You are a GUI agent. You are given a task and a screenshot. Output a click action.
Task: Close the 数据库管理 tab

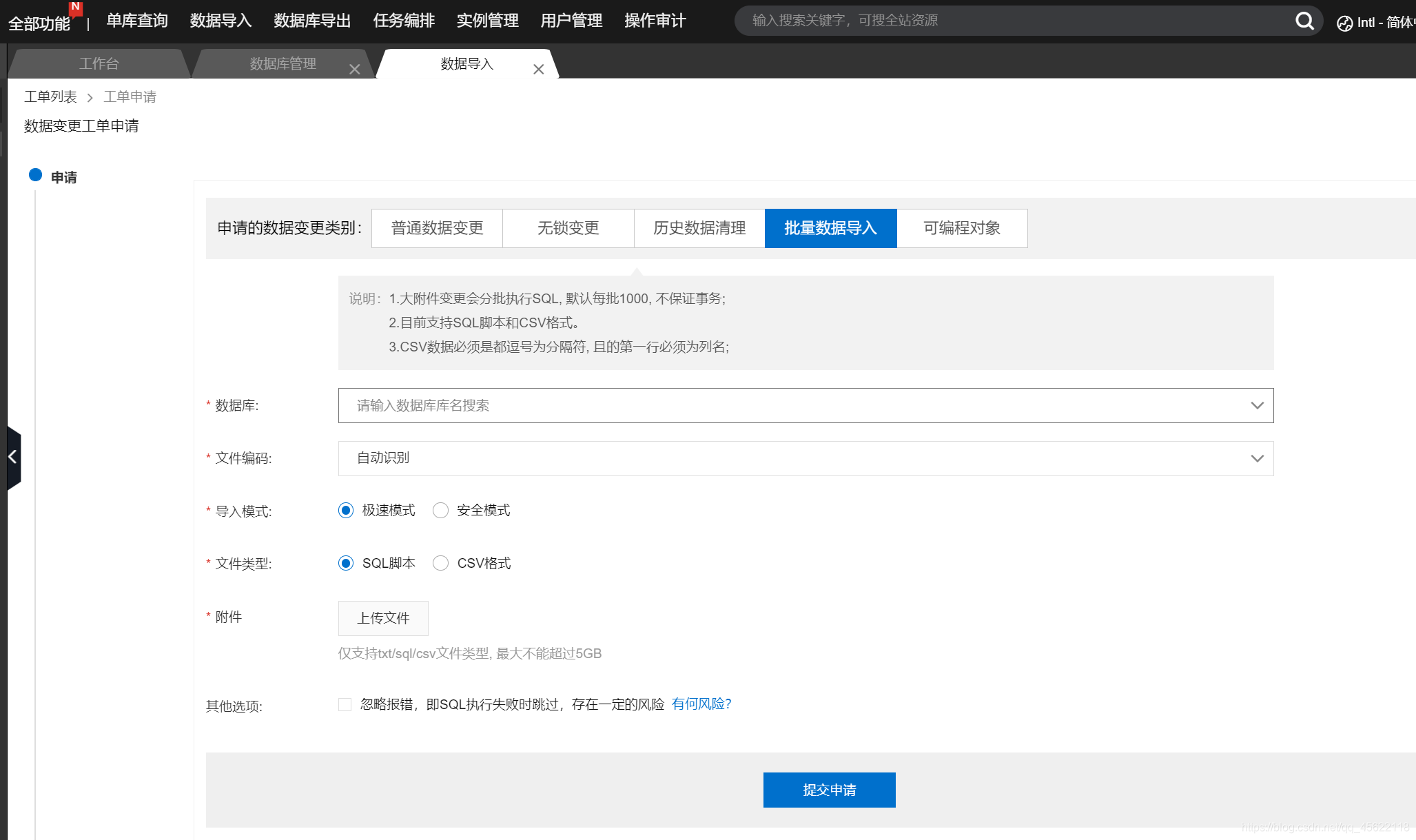pos(354,69)
